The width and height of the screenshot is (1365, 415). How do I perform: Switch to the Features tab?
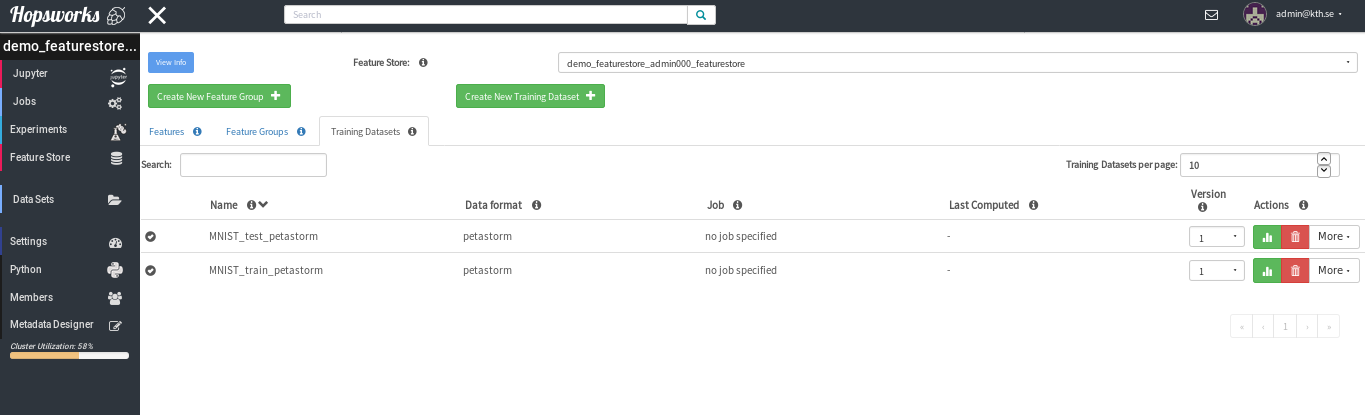coord(167,132)
